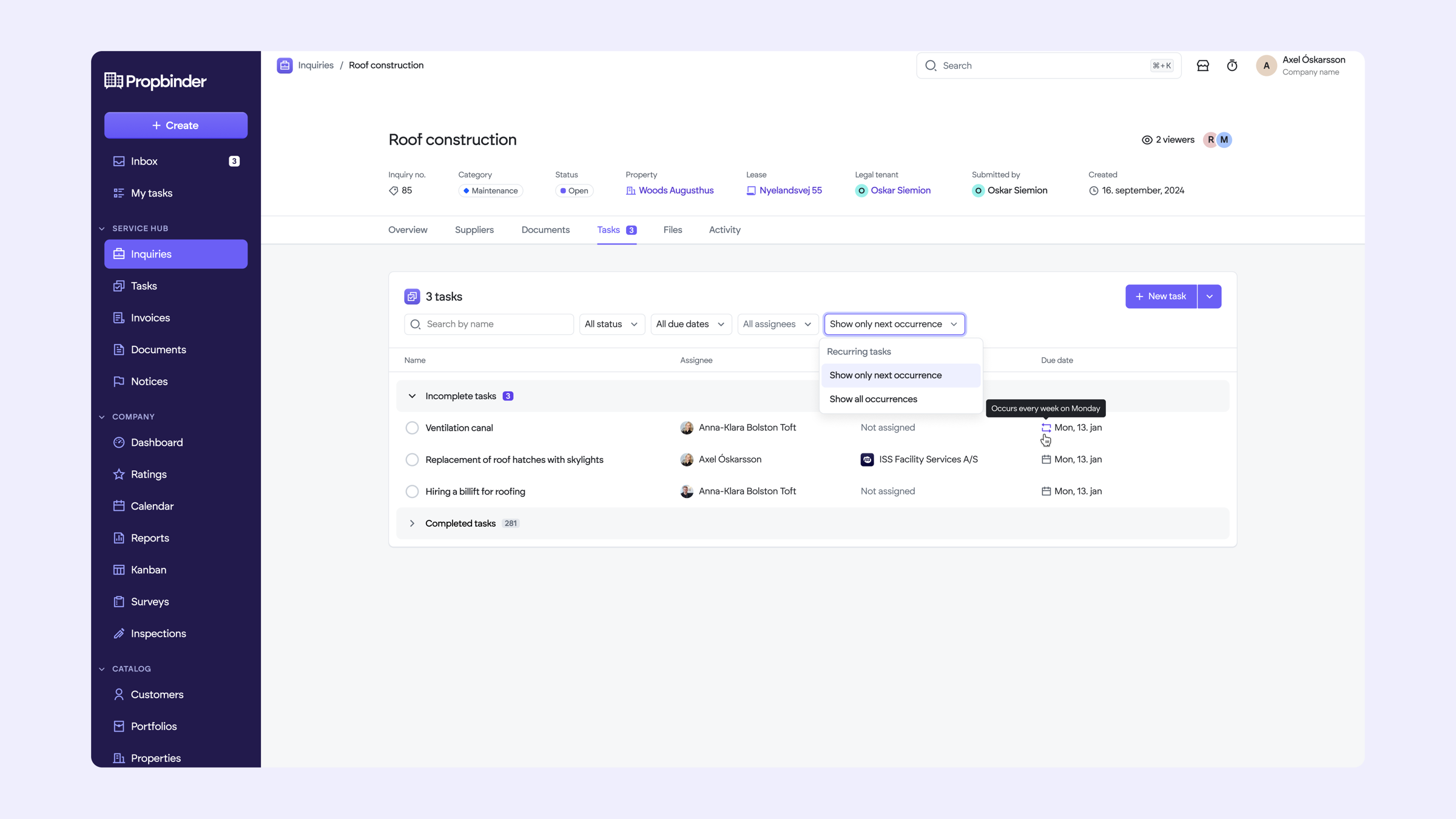This screenshot has width=1456, height=819.
Task: Collapse the CATALOG section
Action: [x=102, y=669]
